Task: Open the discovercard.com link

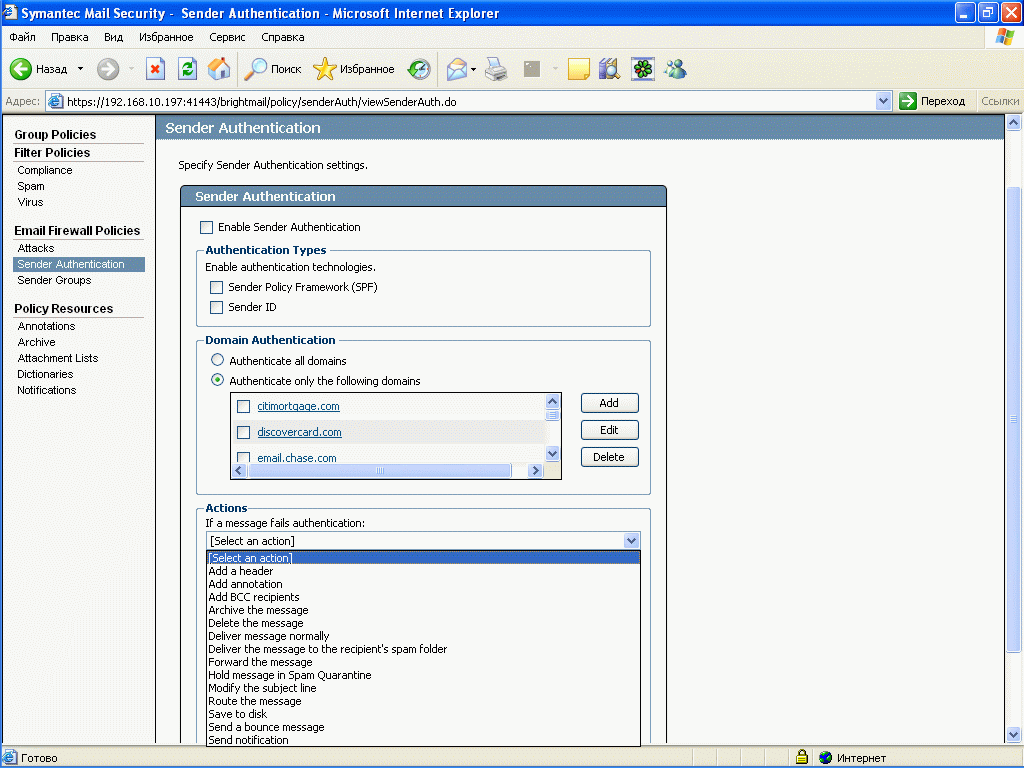Action: pyautogui.click(x=299, y=432)
